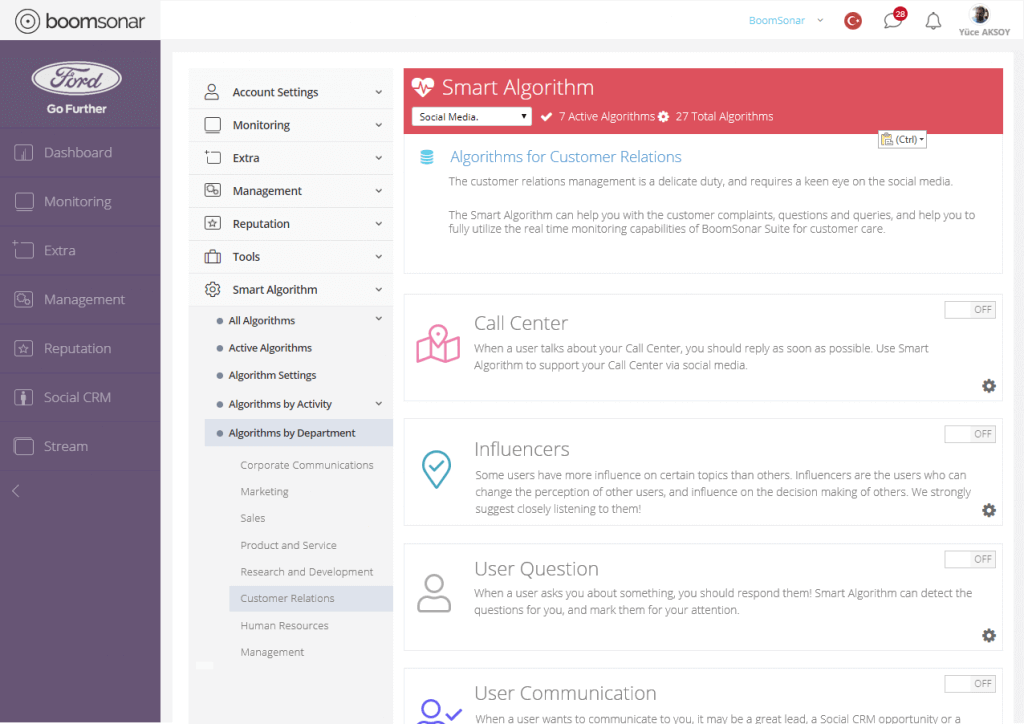The width and height of the screenshot is (1024, 724).
Task: Click the Stream sidebar icon
Action: point(24,447)
